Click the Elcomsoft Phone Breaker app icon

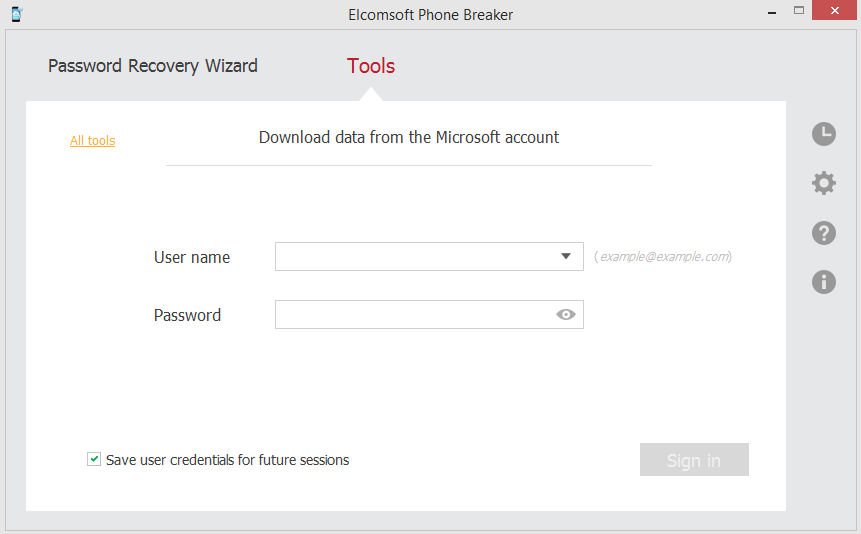pos(16,14)
